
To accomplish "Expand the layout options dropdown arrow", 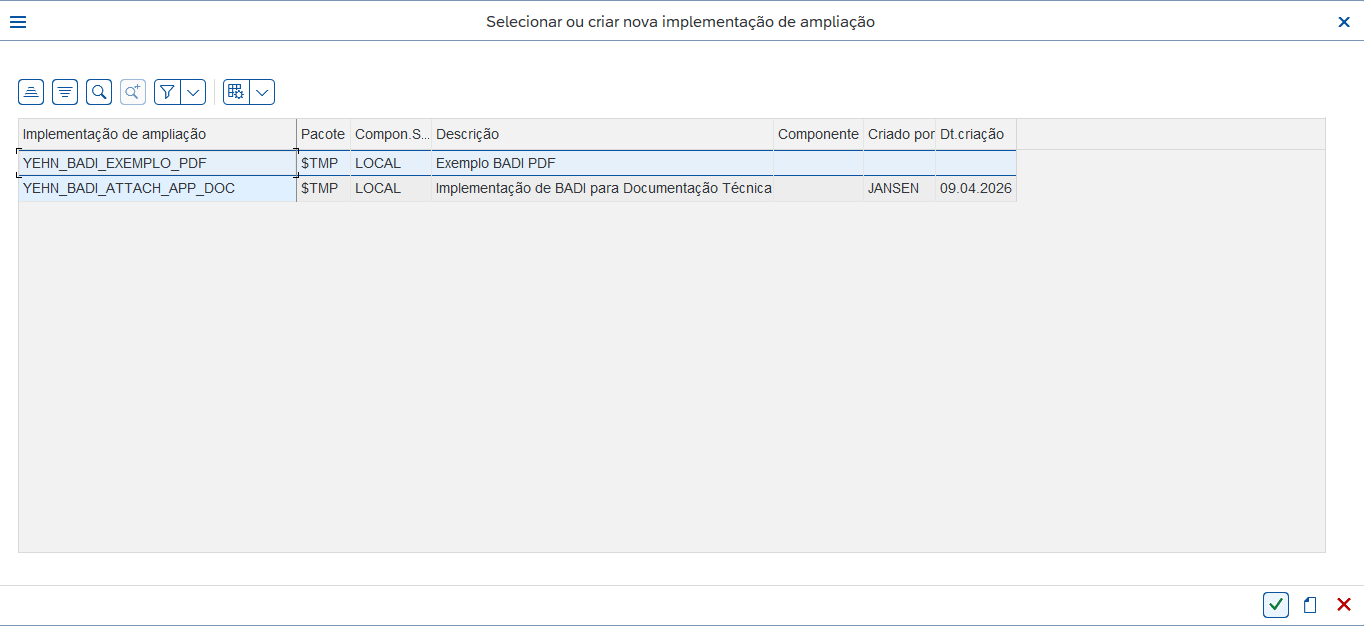I will pos(263,92).
